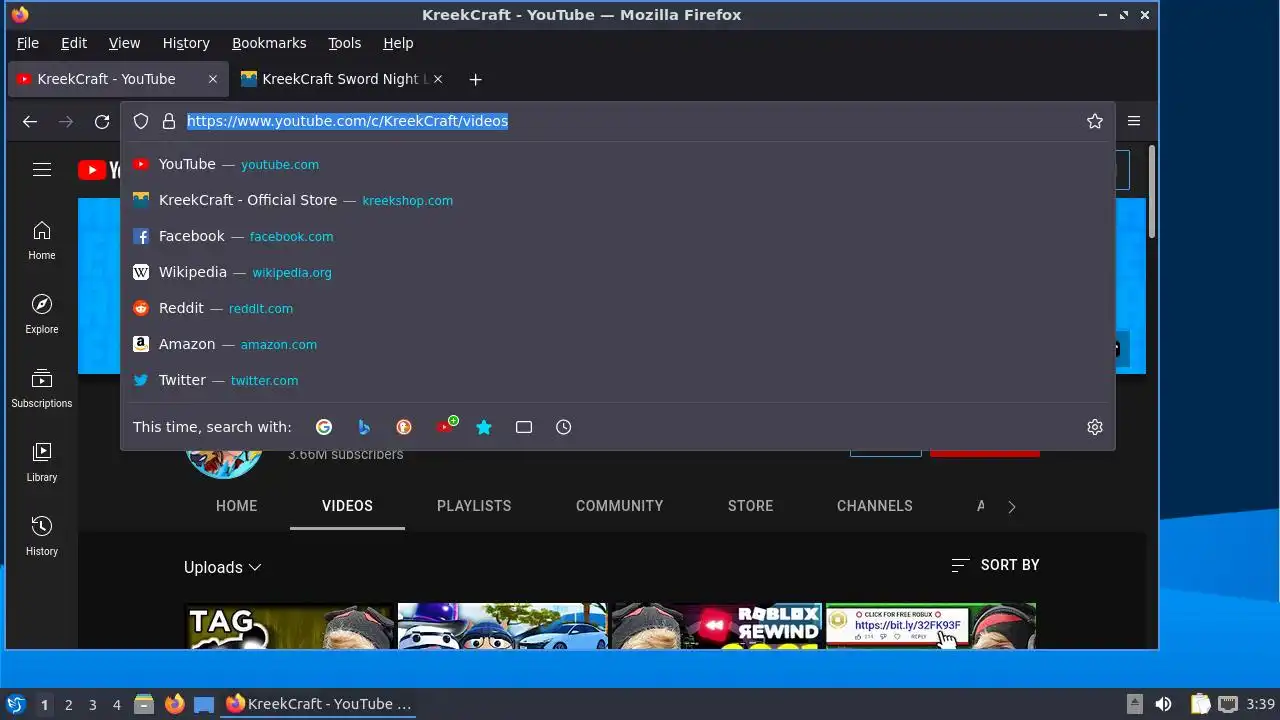Search this time with Bing
The width and height of the screenshot is (1280, 720).
point(364,427)
